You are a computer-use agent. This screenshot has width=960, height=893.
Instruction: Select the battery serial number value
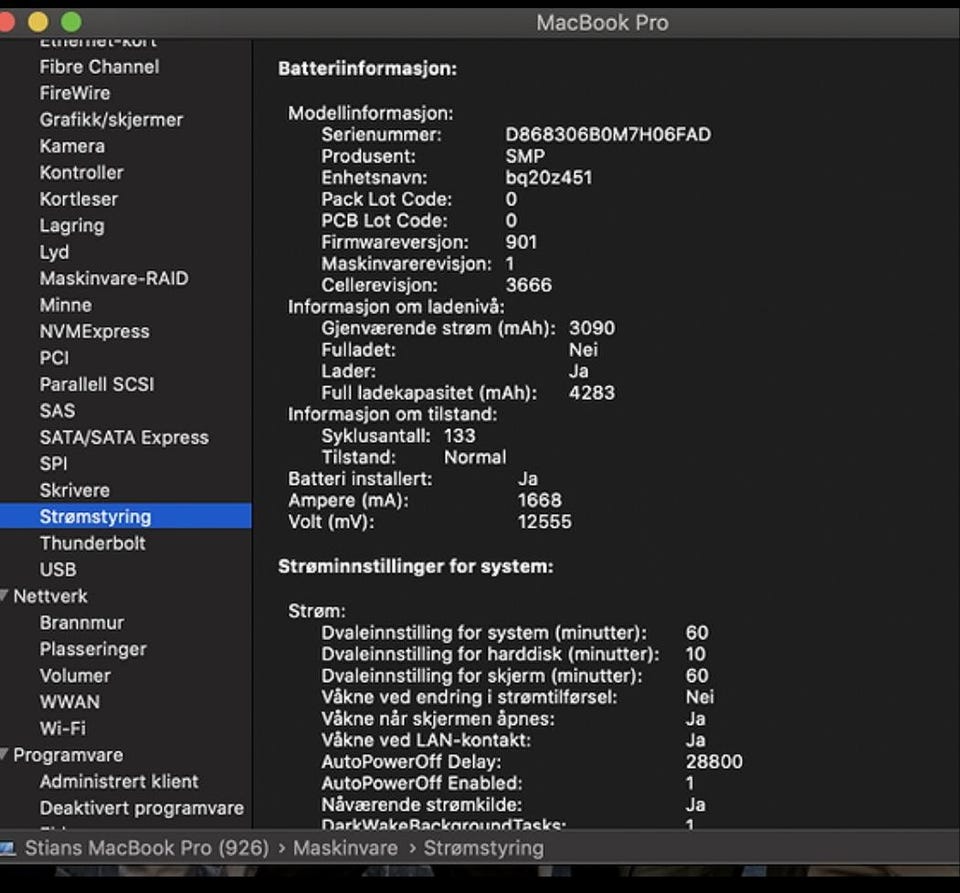click(x=608, y=134)
